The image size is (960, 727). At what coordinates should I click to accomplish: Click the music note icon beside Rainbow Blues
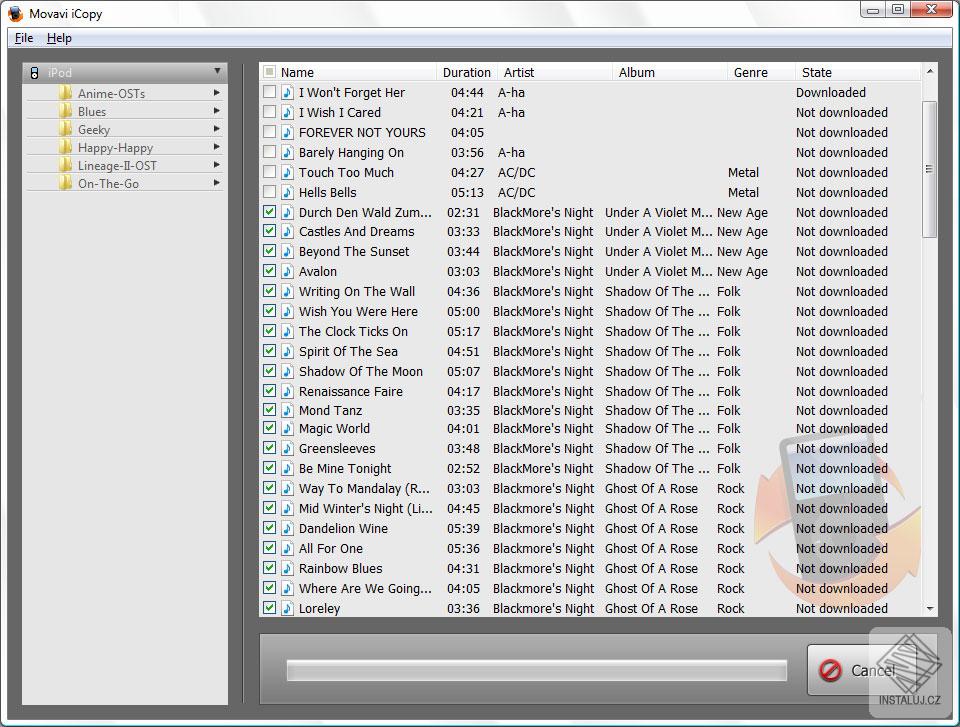coord(287,568)
